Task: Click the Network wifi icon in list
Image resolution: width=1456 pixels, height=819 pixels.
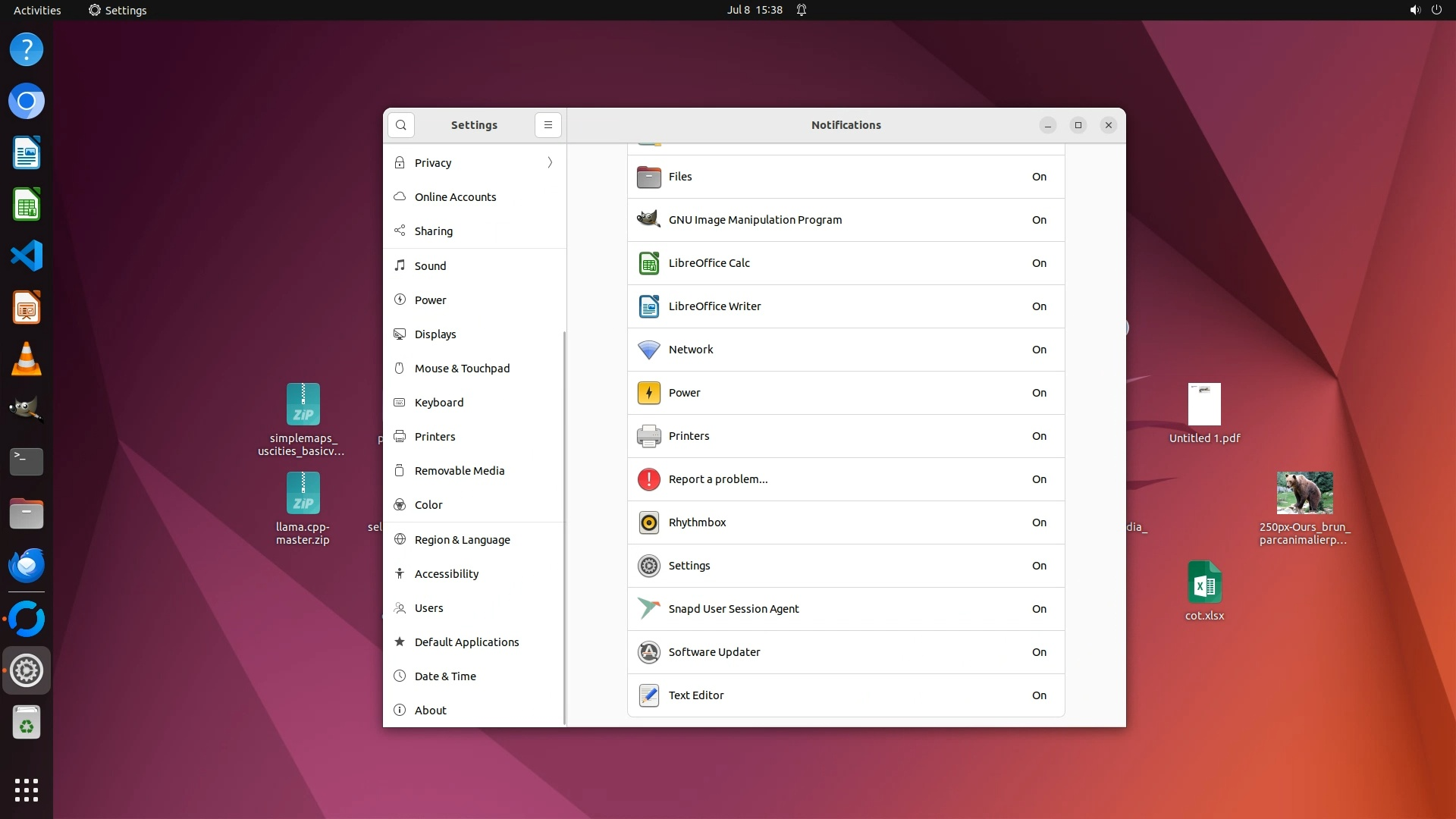Action: point(648,350)
